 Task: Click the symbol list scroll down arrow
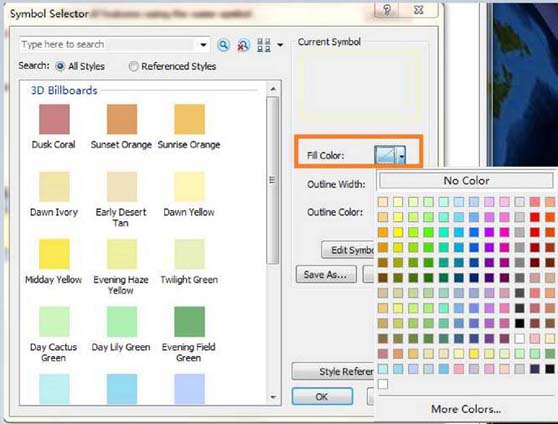273,397
